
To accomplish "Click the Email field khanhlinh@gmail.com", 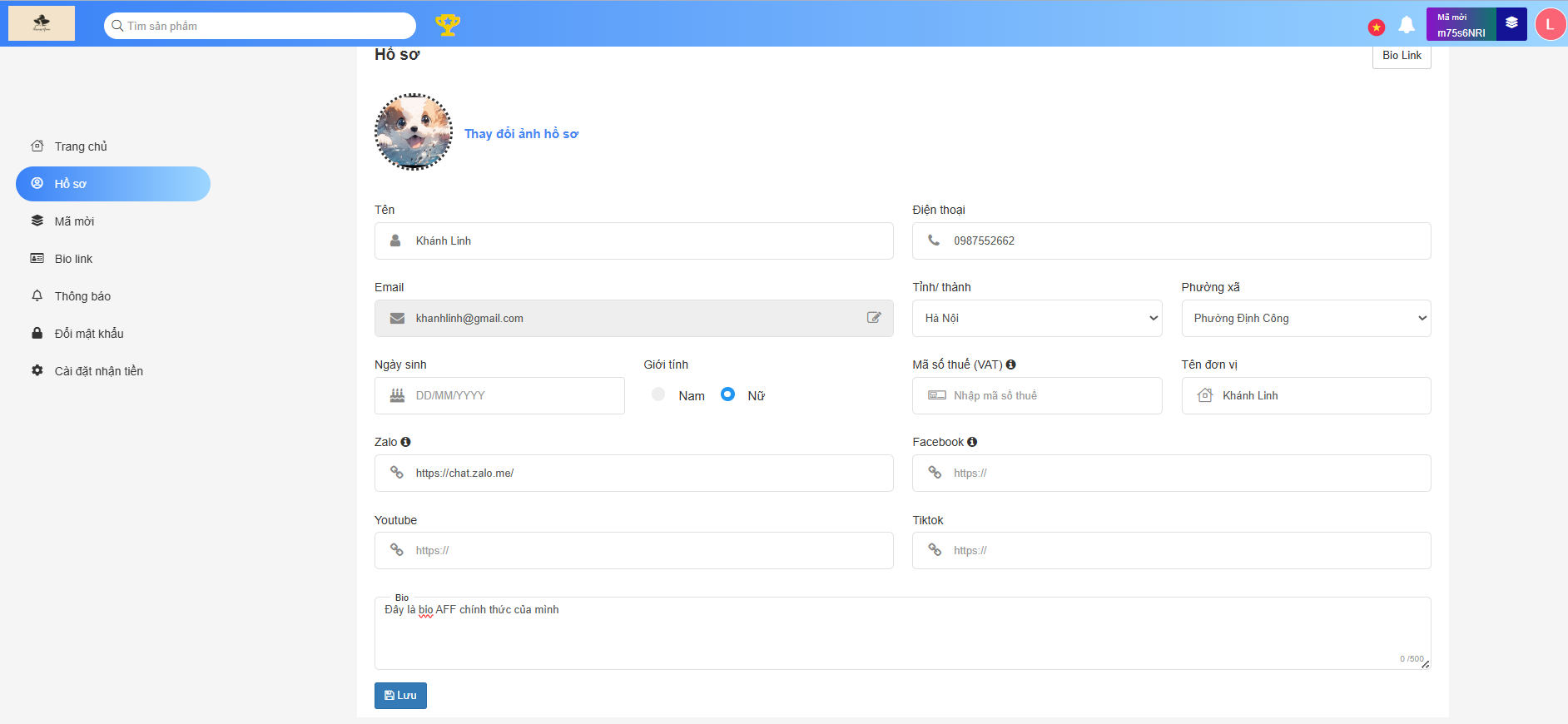I will pyautogui.click(x=634, y=318).
